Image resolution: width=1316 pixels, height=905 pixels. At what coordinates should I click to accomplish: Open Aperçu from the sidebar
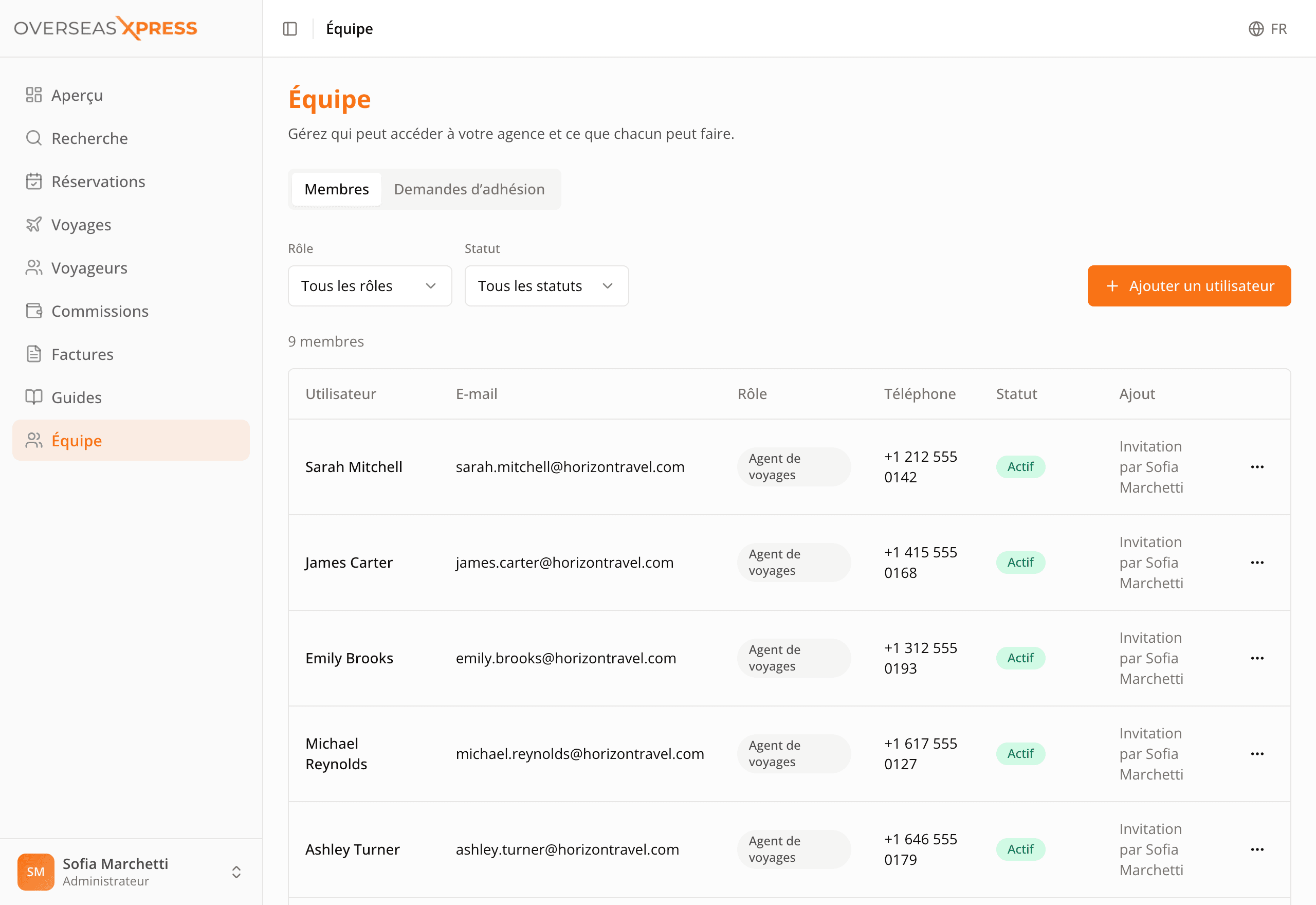[131, 95]
